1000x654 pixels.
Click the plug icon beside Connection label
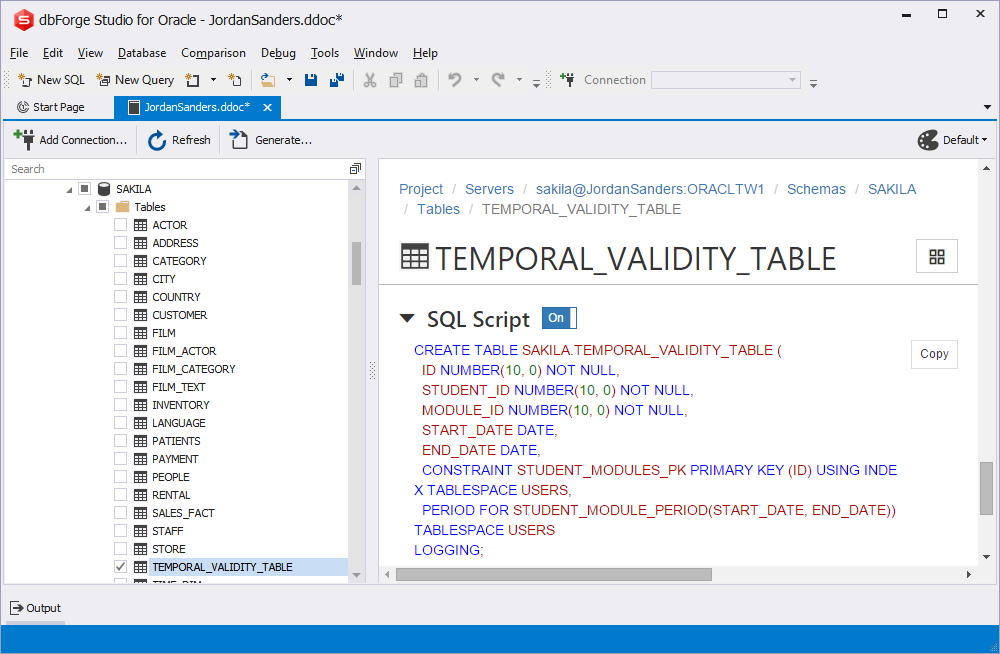pos(567,80)
